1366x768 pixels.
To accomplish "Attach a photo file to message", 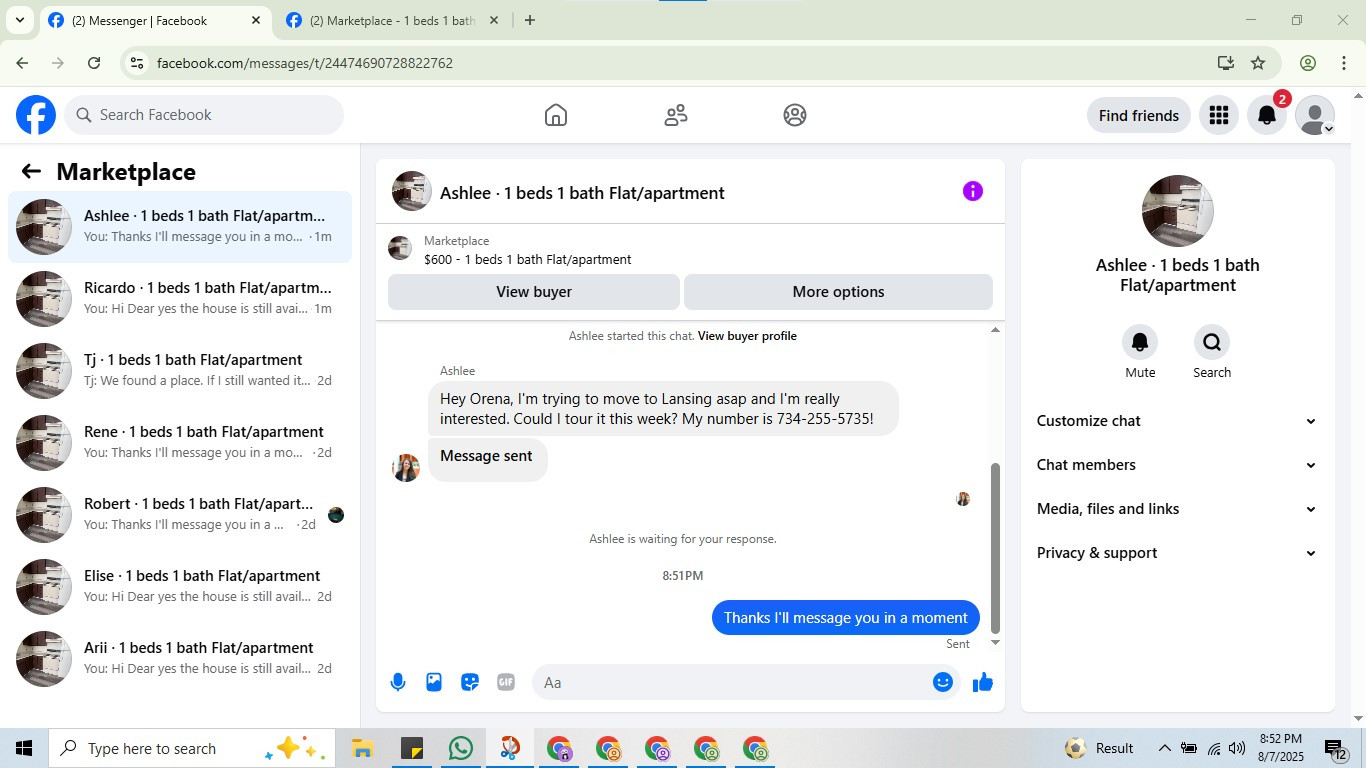I will [434, 682].
